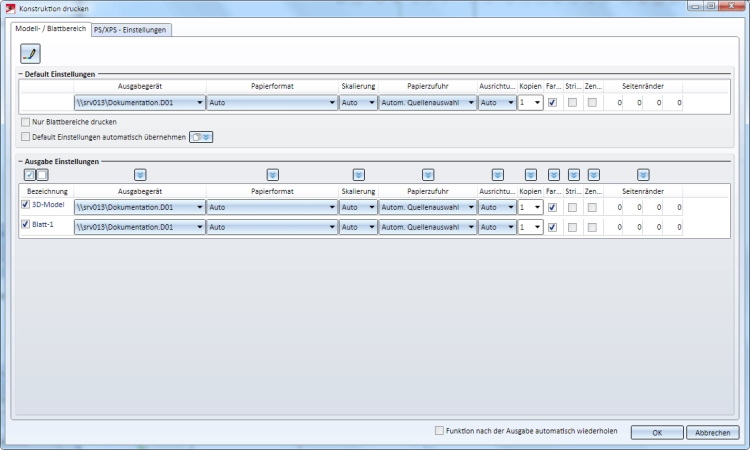Click copy icon next to Default Einstellungen automatisch übernehmen
Screen dimensions: 750x450
pyautogui.click(x=201, y=137)
